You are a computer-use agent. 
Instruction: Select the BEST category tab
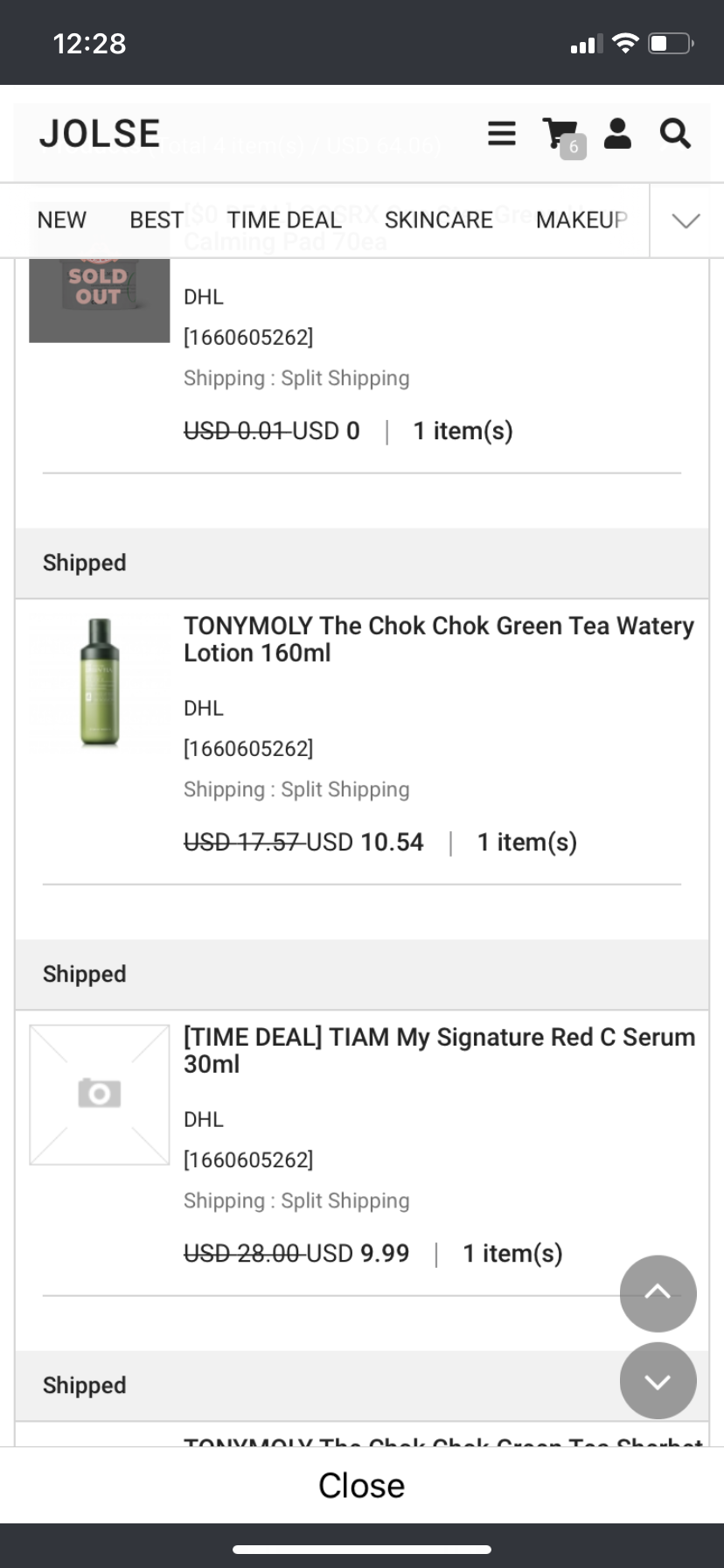tap(157, 220)
